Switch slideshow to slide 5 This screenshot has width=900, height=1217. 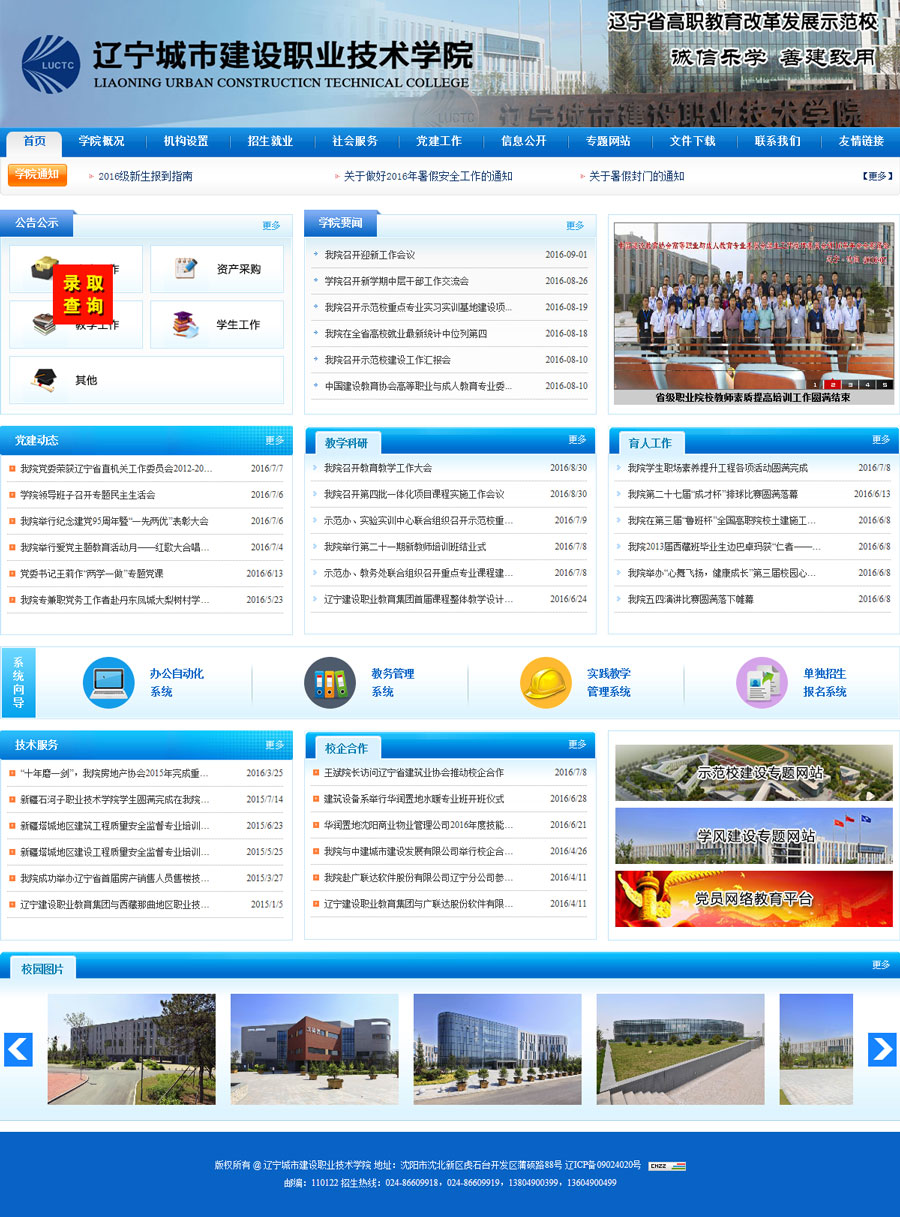coord(886,384)
